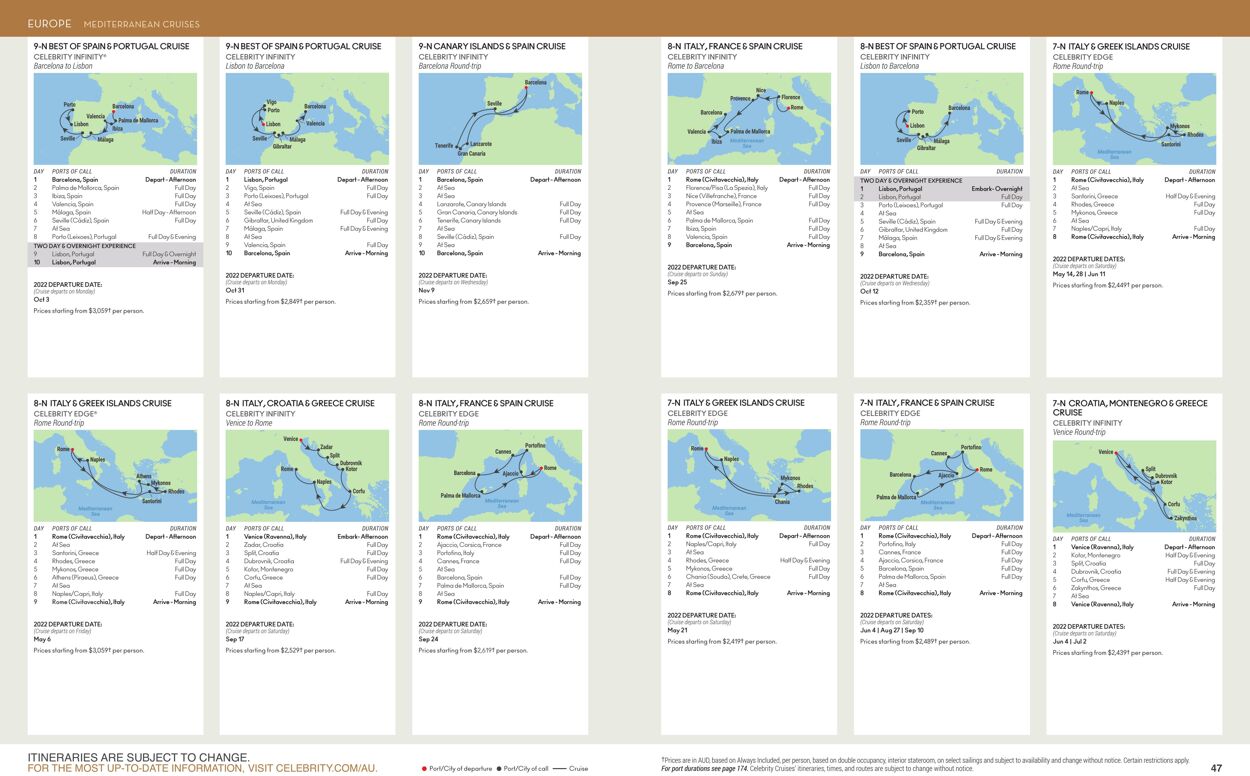Click the Port/City of call legend dot
1250x776 pixels.
point(497,770)
